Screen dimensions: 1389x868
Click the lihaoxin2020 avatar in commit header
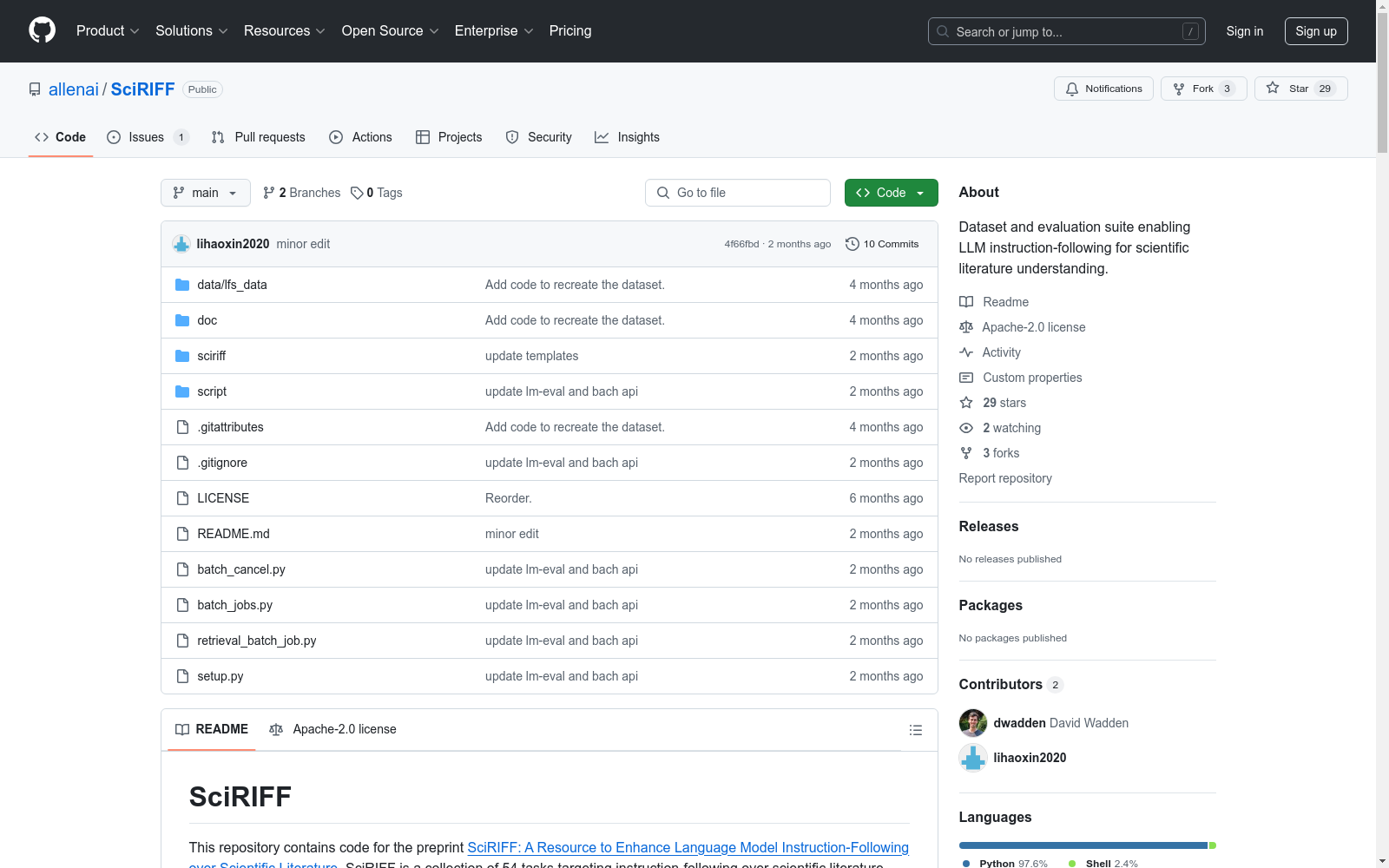click(181, 244)
